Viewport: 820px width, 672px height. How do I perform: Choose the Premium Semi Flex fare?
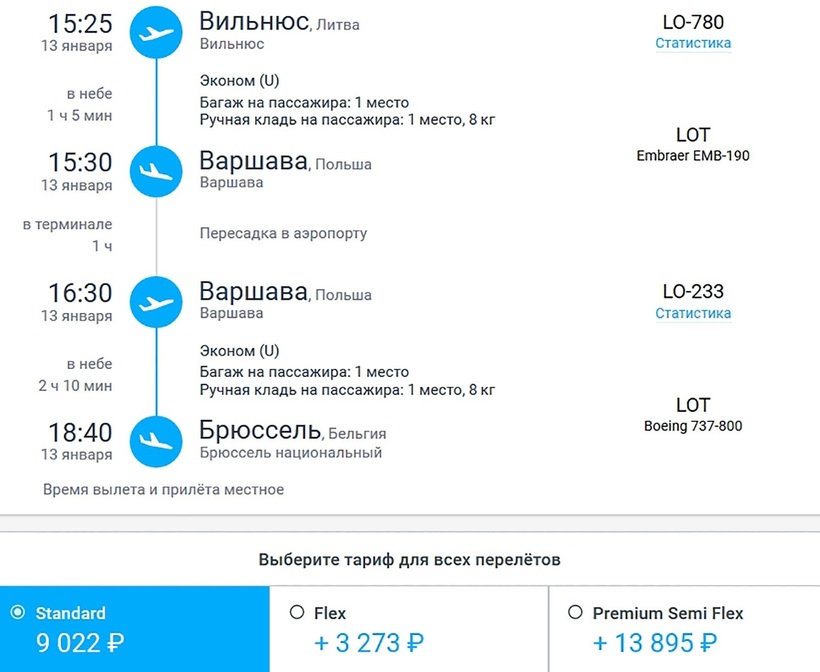click(x=574, y=613)
